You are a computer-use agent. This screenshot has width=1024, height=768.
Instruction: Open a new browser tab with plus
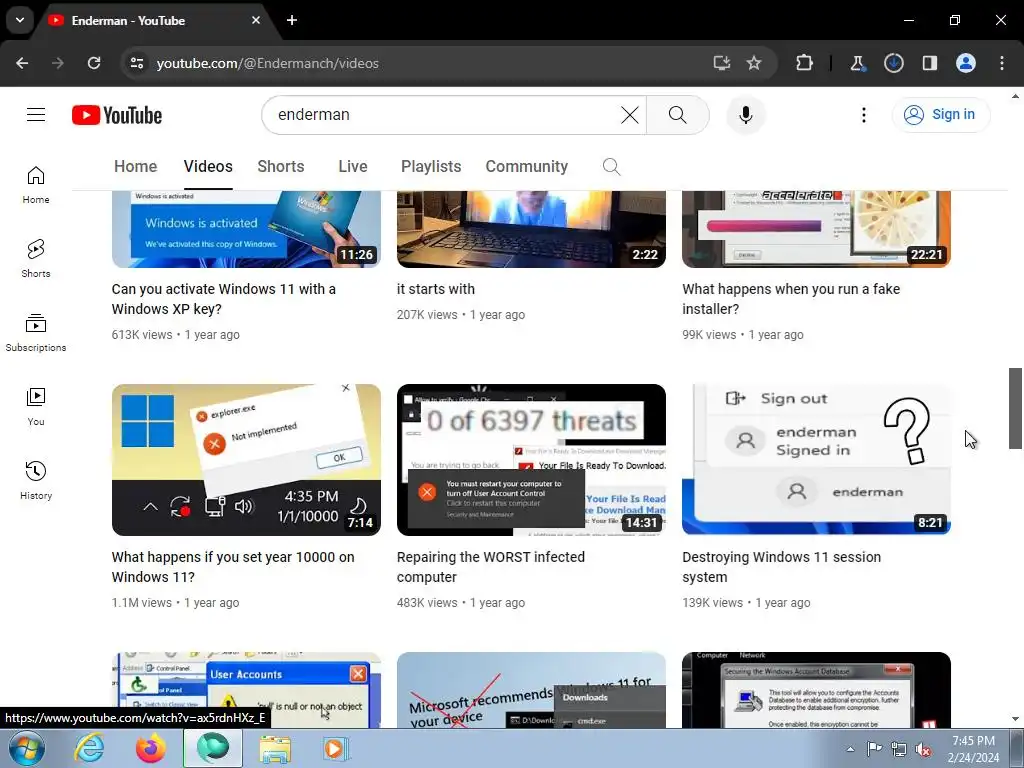pyautogui.click(x=292, y=20)
